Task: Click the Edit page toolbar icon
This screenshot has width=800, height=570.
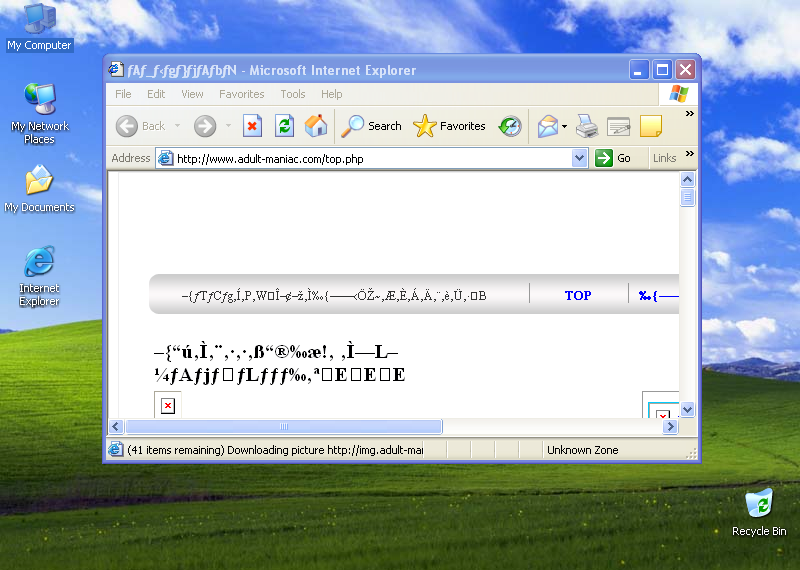Action: point(618,126)
